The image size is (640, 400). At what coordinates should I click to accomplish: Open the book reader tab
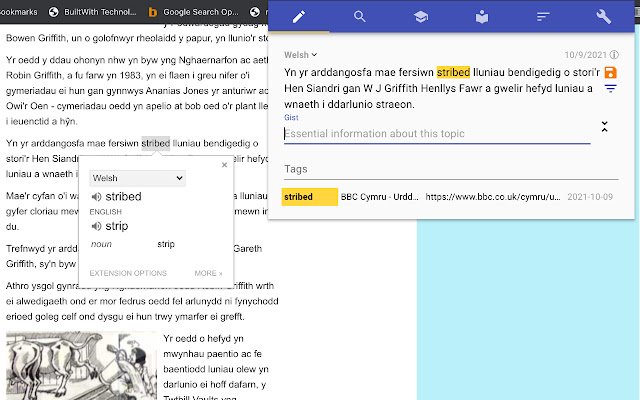click(x=482, y=17)
